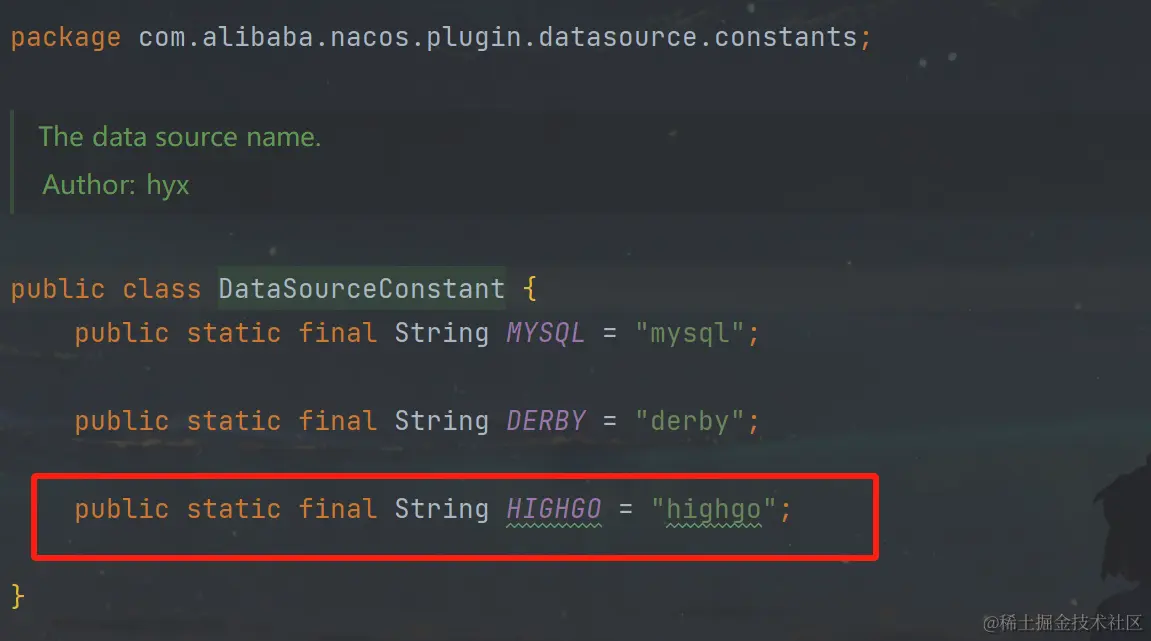The width and height of the screenshot is (1151, 641).
Task: Click the final keyword on the MYSQL line
Action: click(338, 333)
